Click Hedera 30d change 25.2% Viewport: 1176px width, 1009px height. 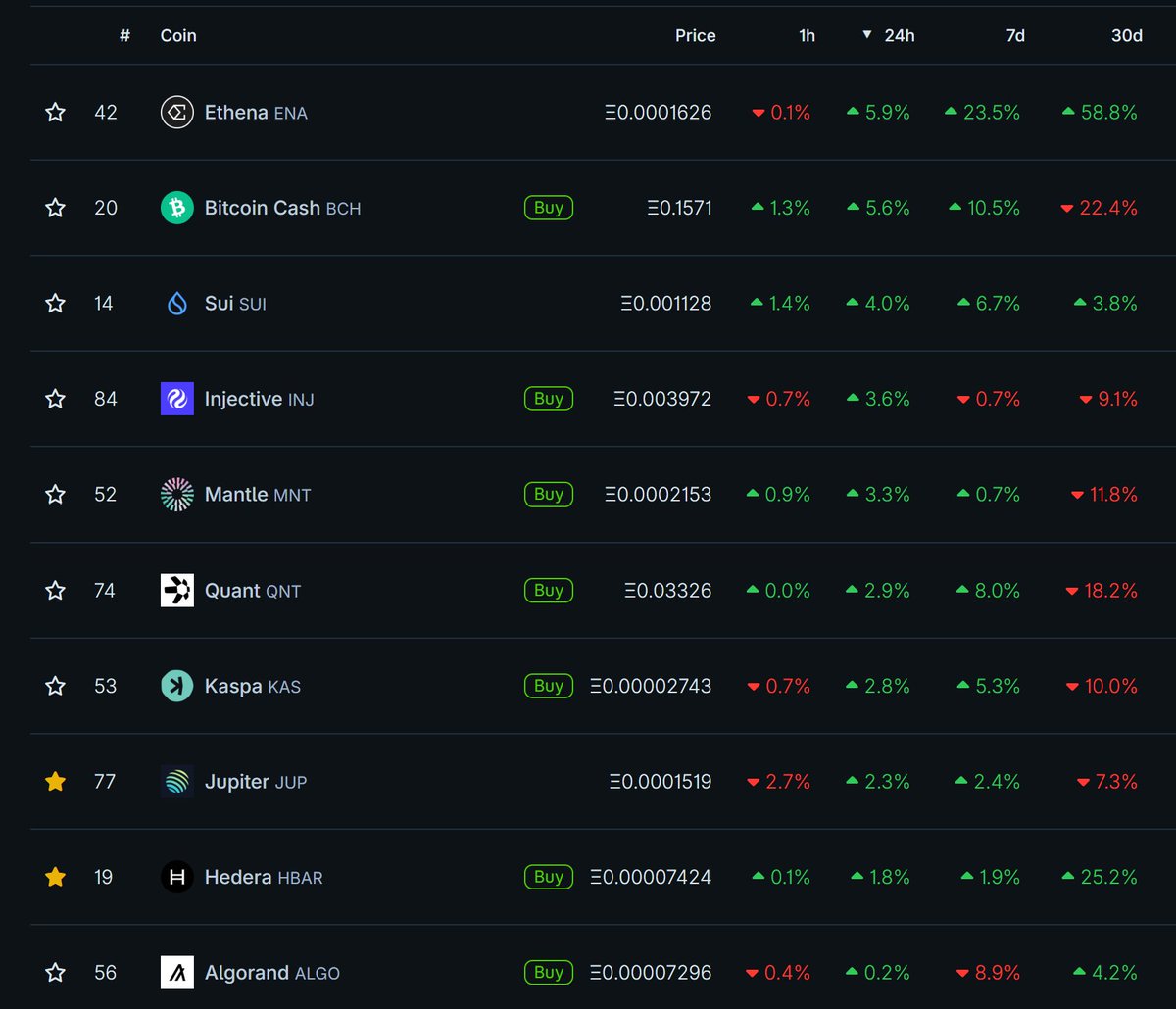click(x=1100, y=877)
